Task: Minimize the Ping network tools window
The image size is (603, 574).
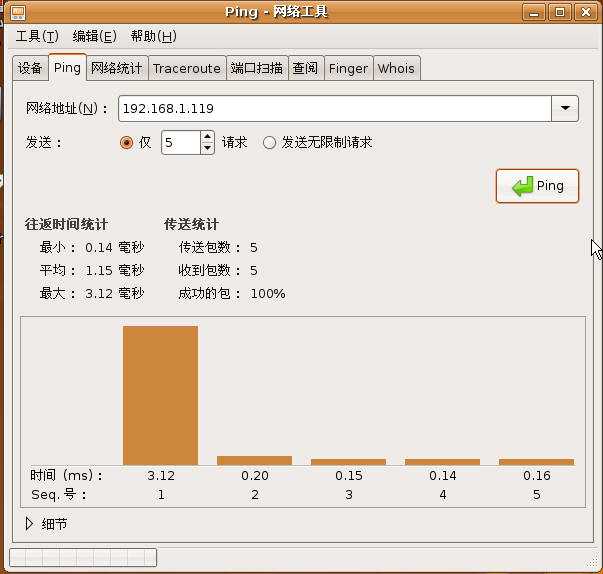Action: (x=534, y=12)
